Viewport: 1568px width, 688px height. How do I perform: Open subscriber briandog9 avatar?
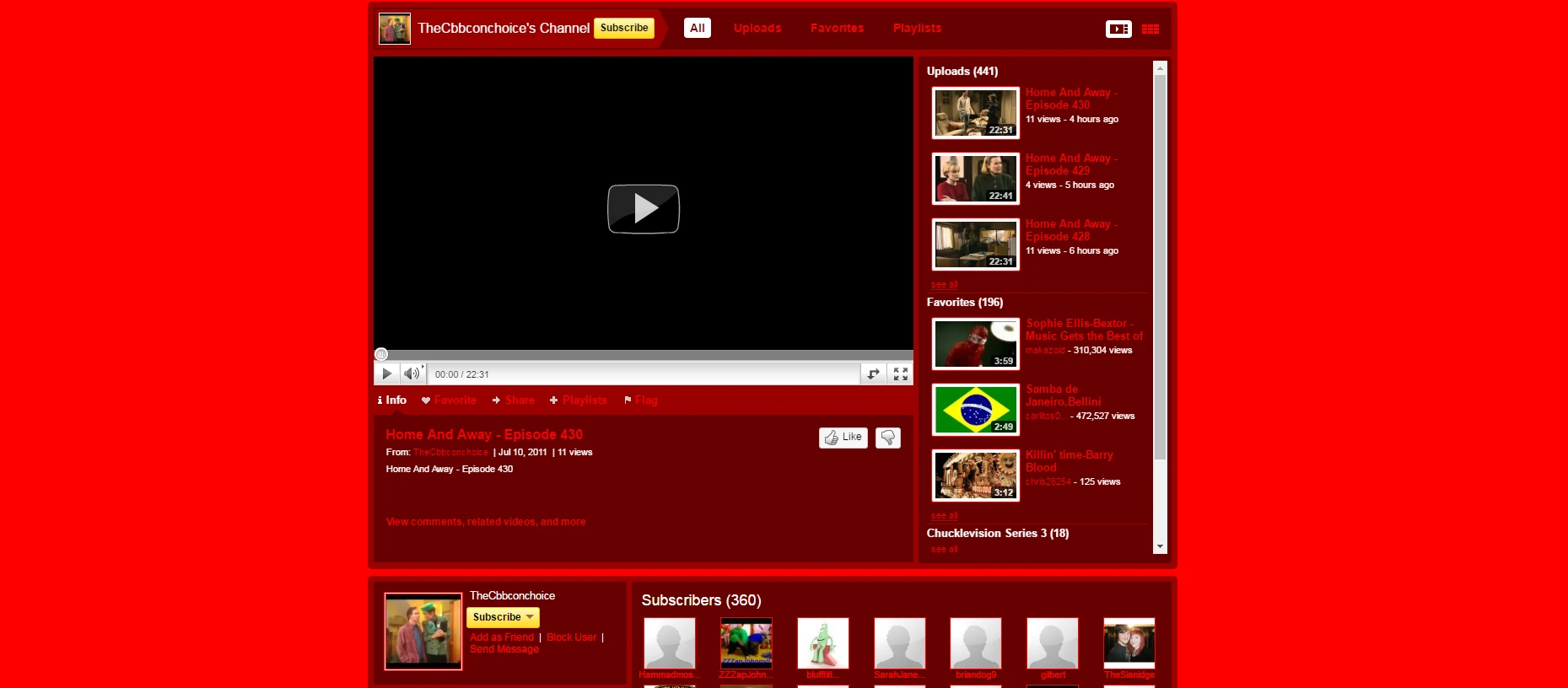(x=976, y=643)
